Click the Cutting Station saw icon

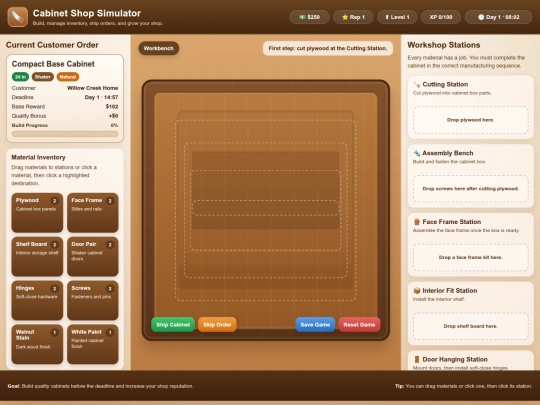(x=417, y=84)
